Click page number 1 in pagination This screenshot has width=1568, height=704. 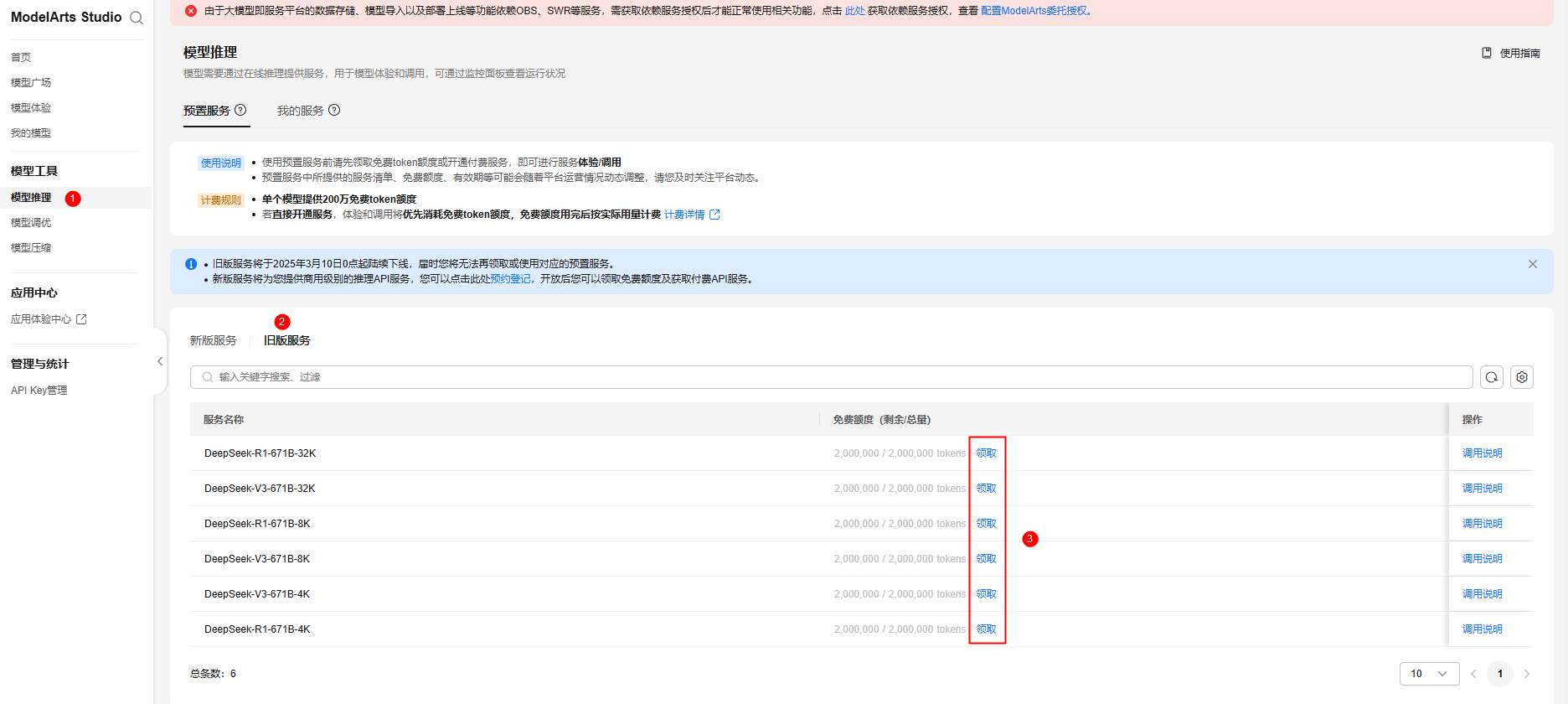point(1500,674)
